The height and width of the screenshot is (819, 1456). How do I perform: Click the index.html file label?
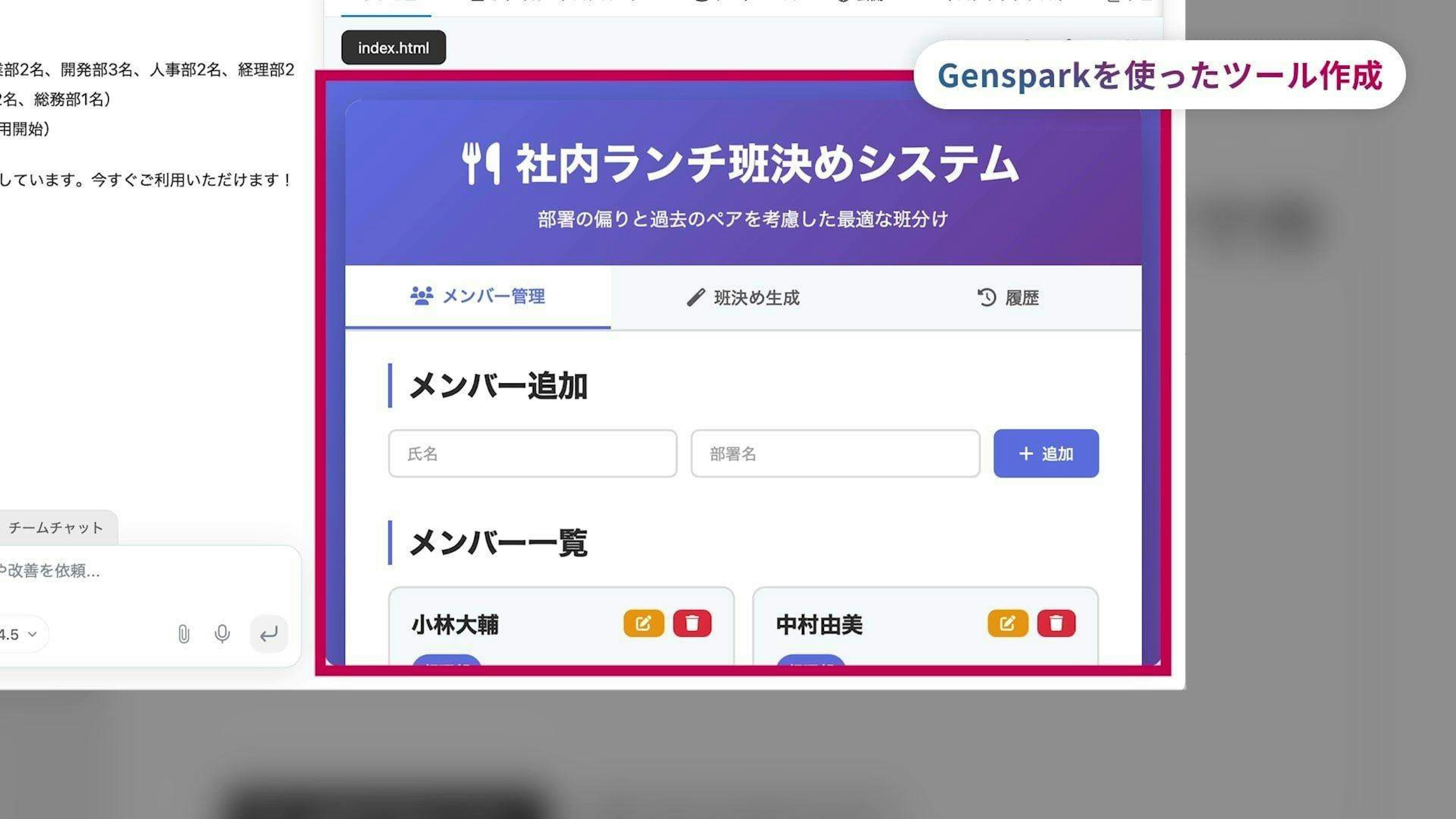394,48
